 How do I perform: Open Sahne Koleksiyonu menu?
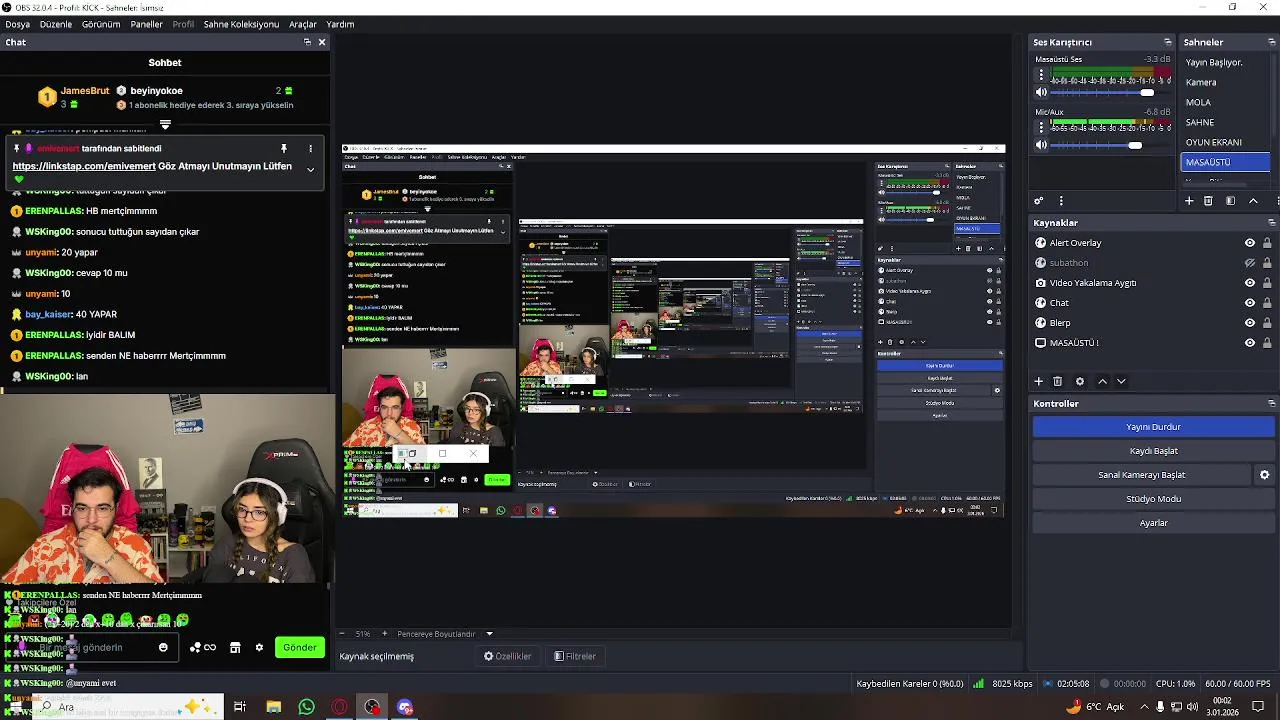[241, 24]
